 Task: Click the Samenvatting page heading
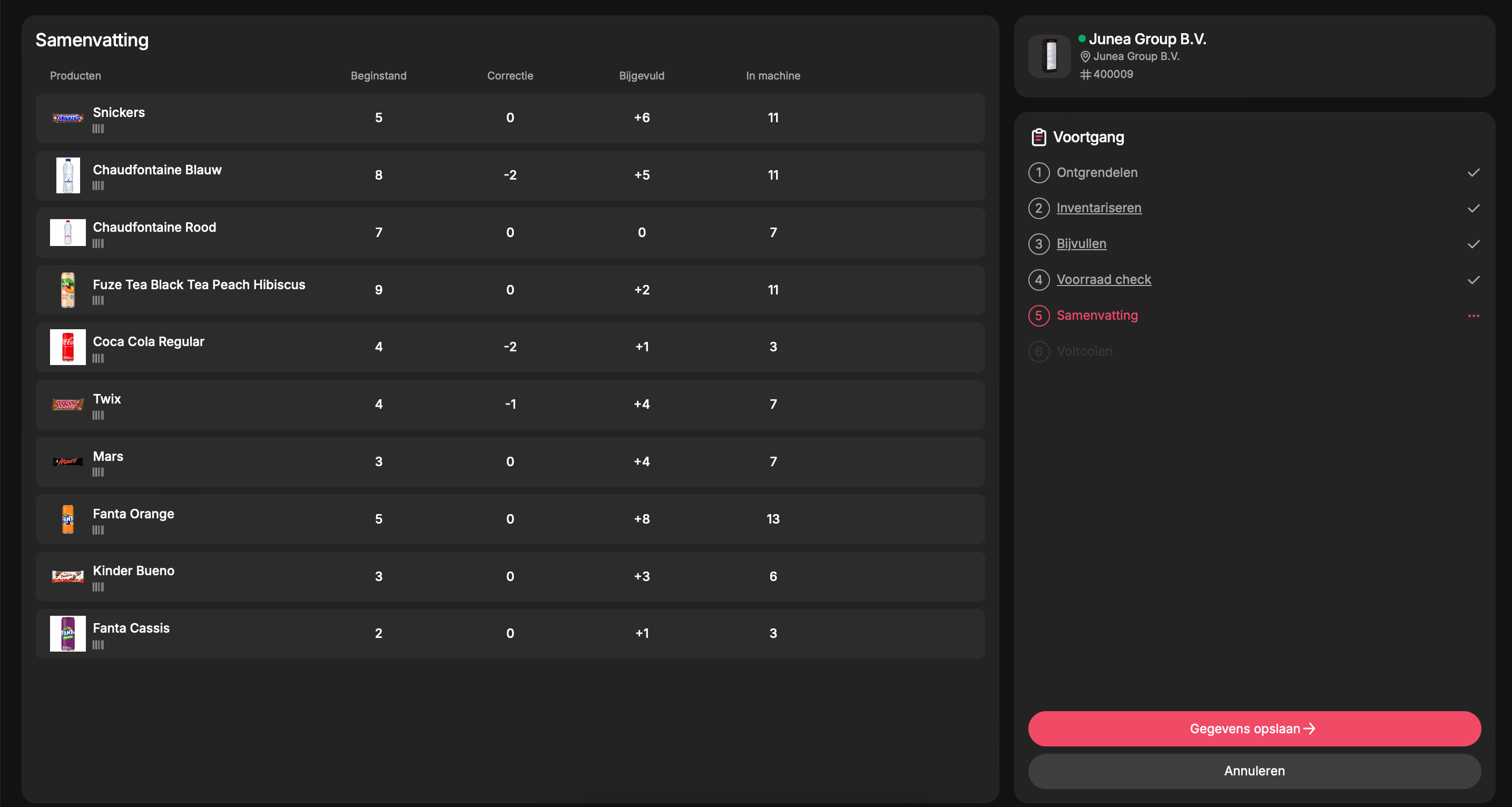click(x=92, y=40)
